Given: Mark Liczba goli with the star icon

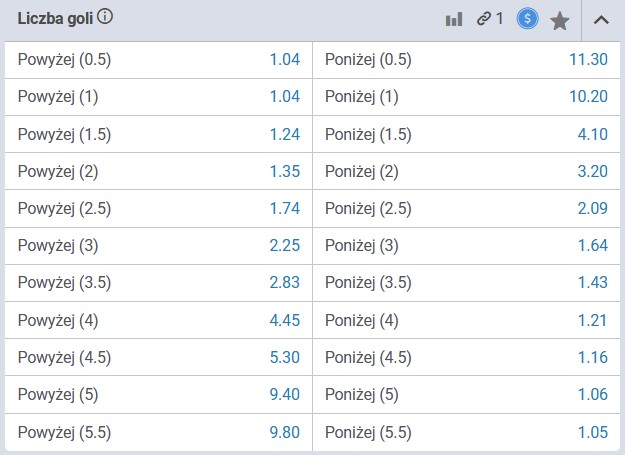Looking at the screenshot, I should click(560, 19).
